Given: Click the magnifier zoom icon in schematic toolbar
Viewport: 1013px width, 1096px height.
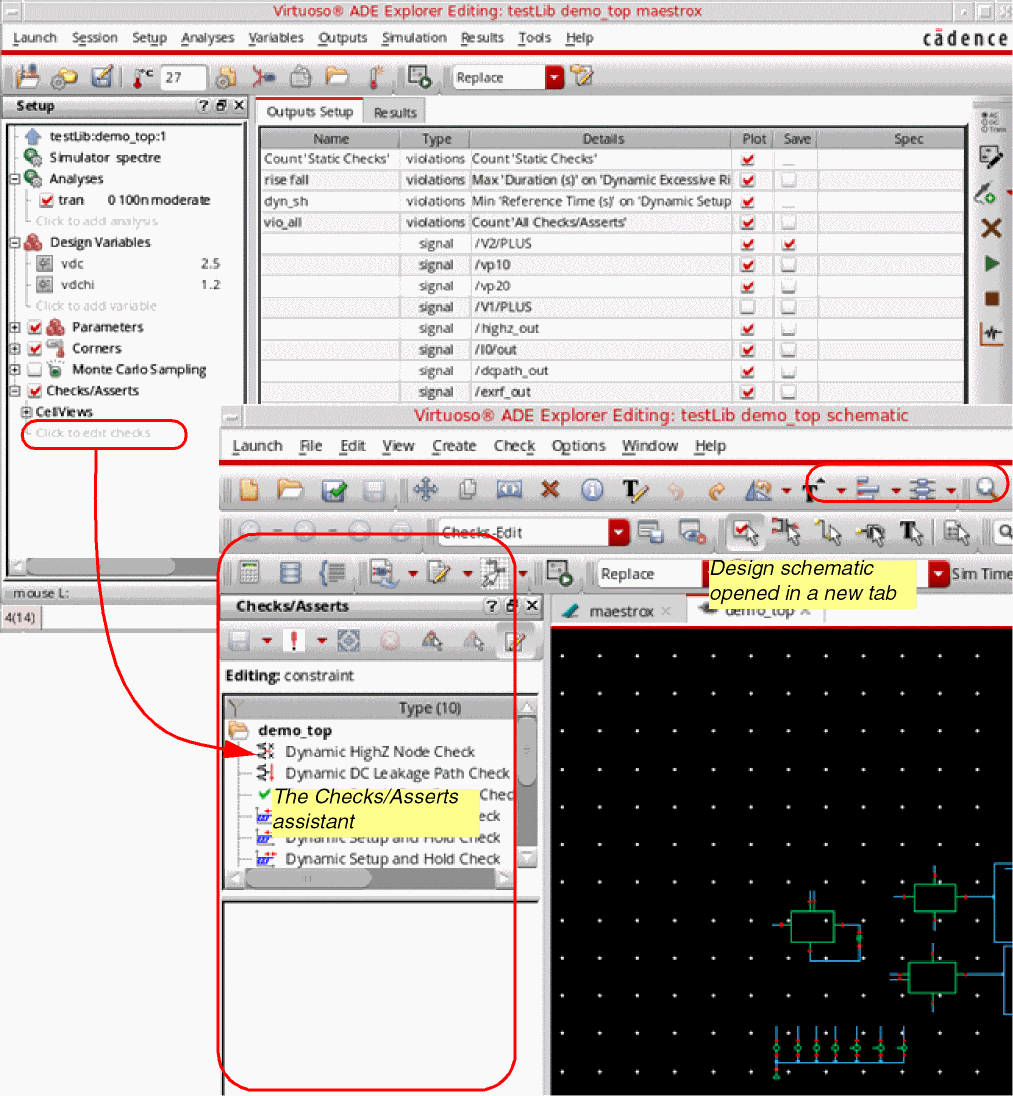Looking at the screenshot, I should click(987, 488).
